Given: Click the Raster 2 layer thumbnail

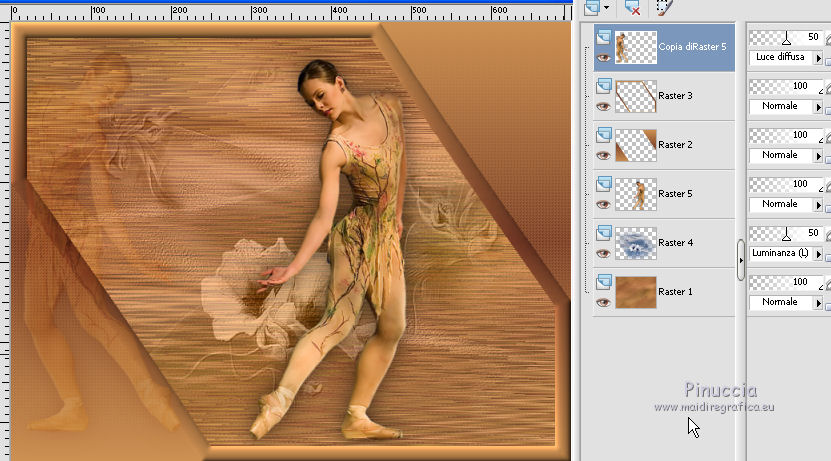Looking at the screenshot, I should (636, 145).
